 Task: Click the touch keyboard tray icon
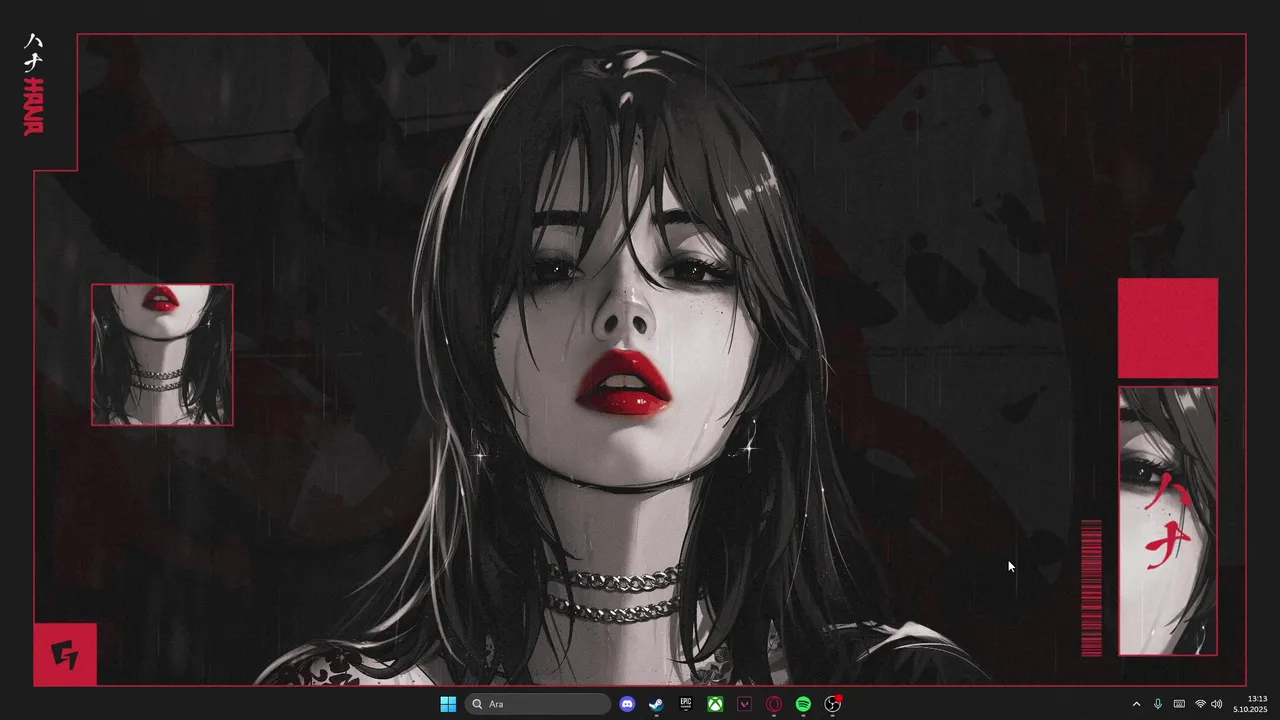click(1179, 704)
